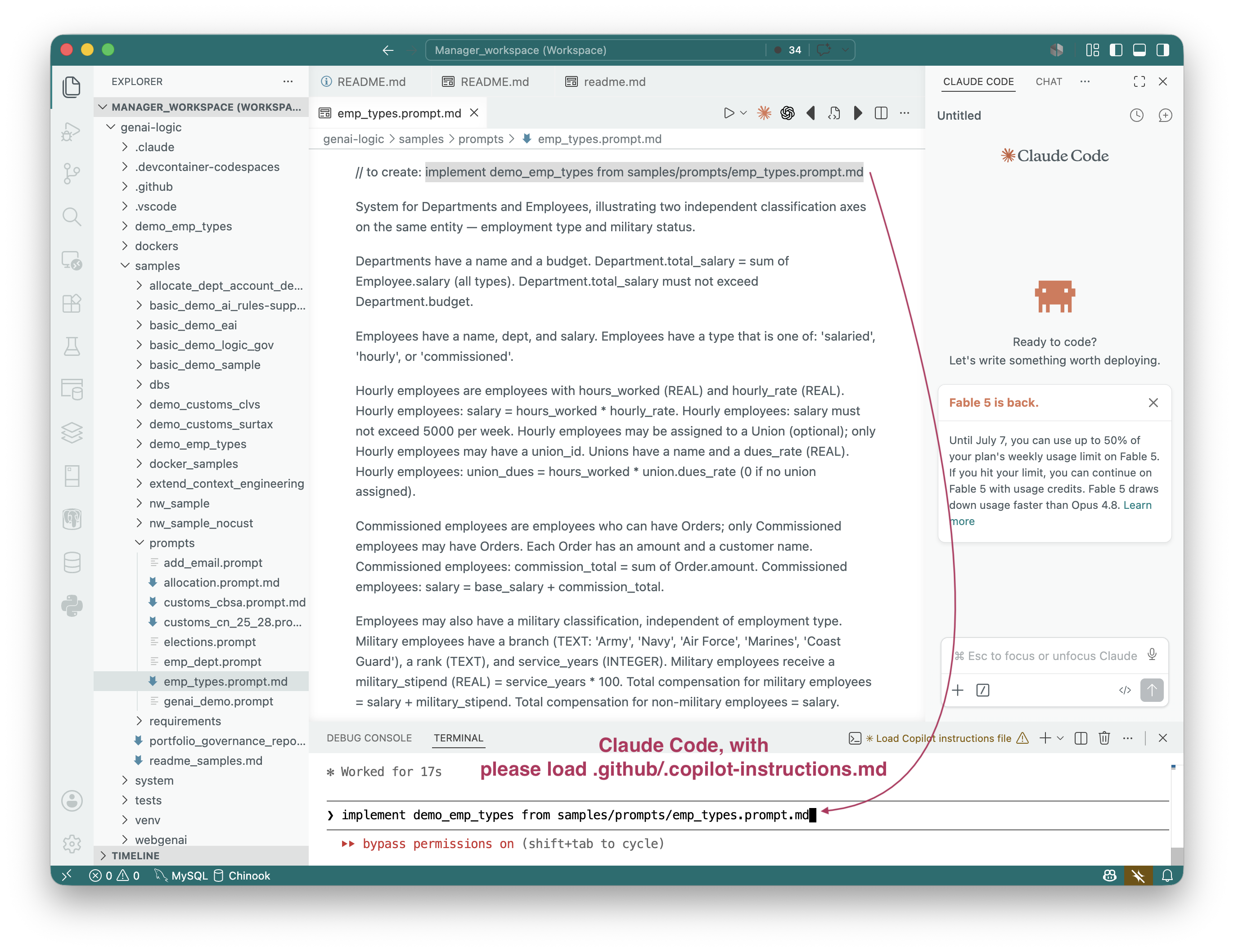Switch to the CHAT tab
This screenshot has height=952, width=1234.
tap(1049, 81)
